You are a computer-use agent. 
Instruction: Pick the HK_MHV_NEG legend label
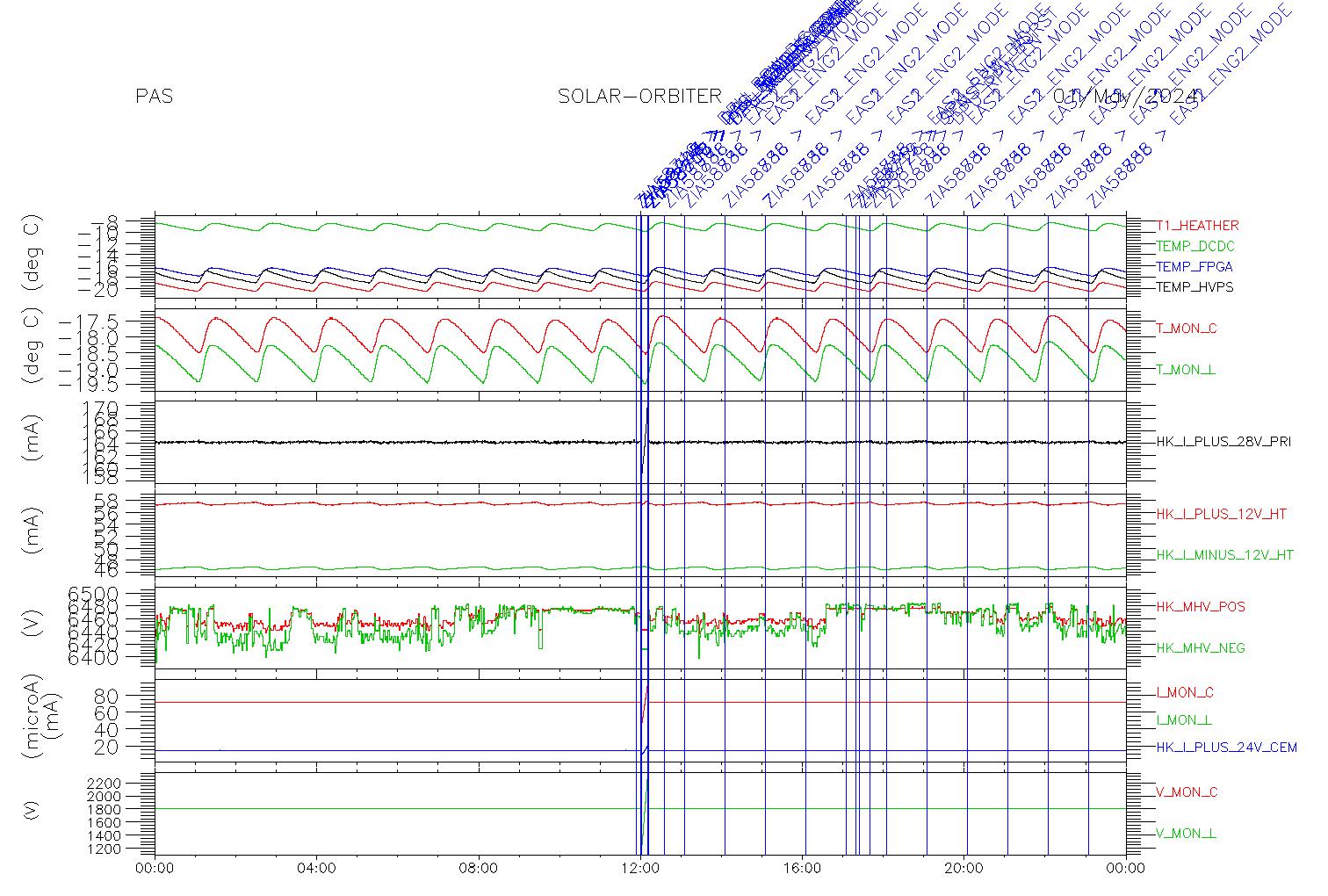tap(1201, 648)
